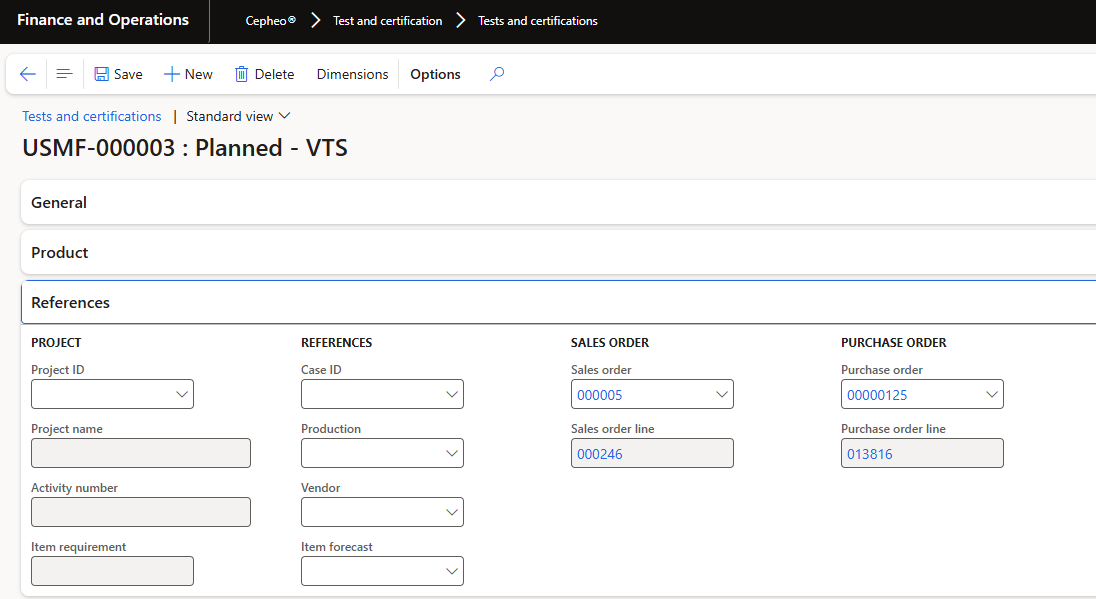The image size is (1096, 599).
Task: Open the Options menu tab
Action: (x=435, y=74)
